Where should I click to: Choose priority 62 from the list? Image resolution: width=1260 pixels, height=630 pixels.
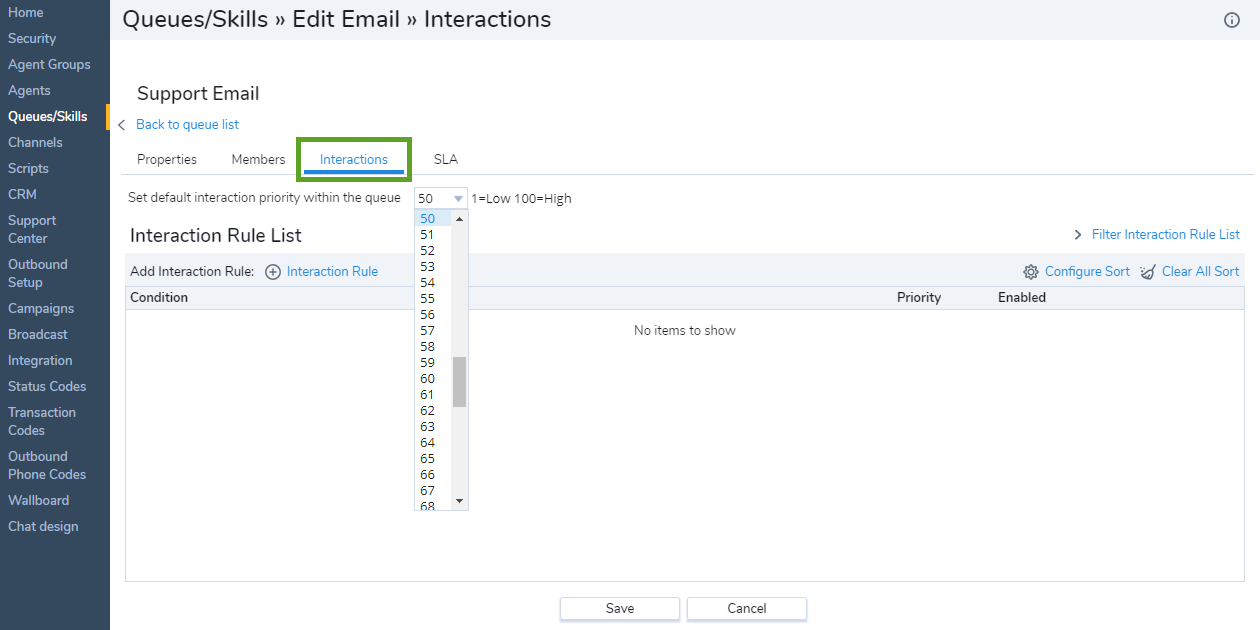pos(433,410)
